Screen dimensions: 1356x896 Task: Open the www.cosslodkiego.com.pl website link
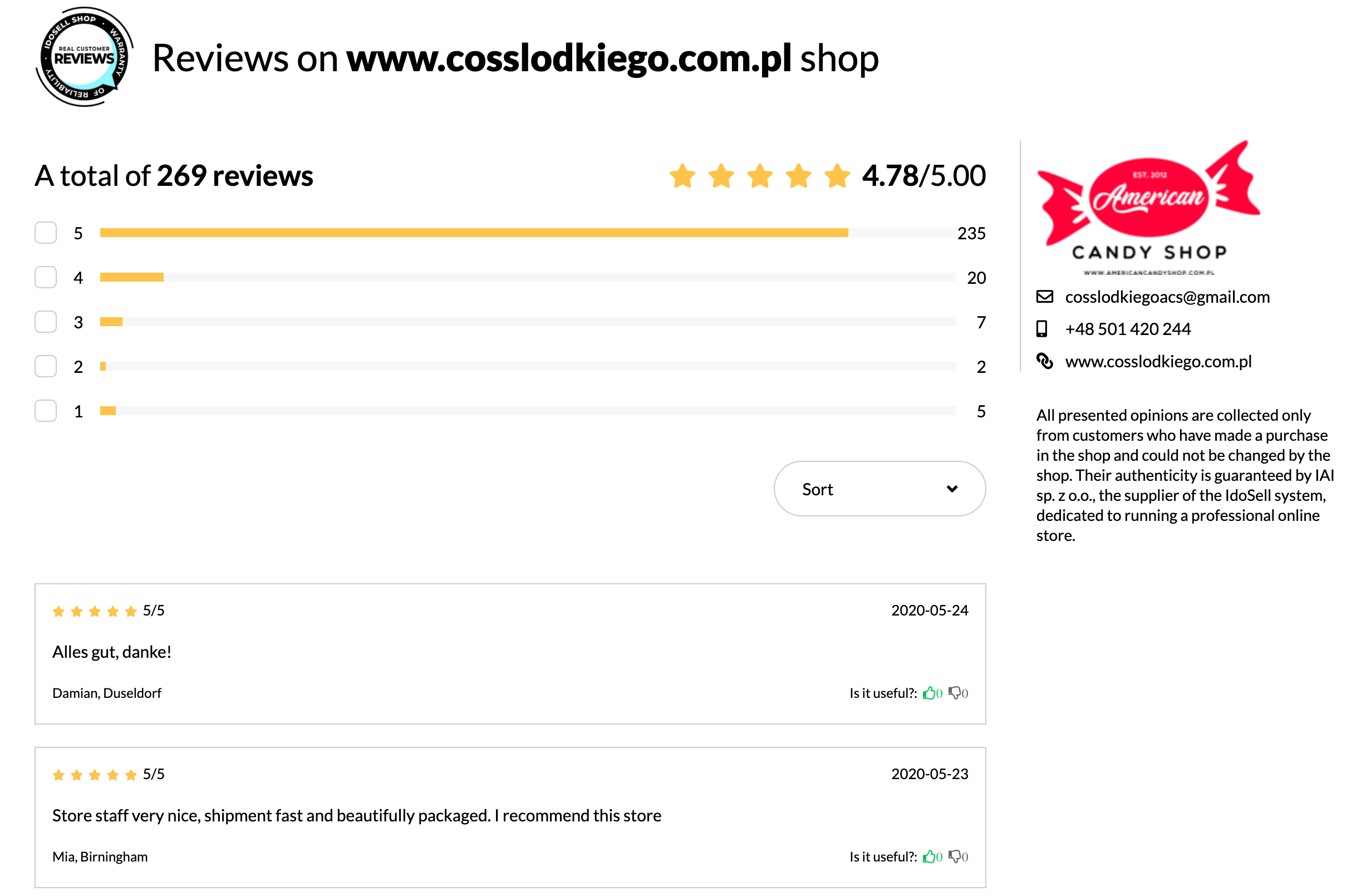[x=1158, y=362]
